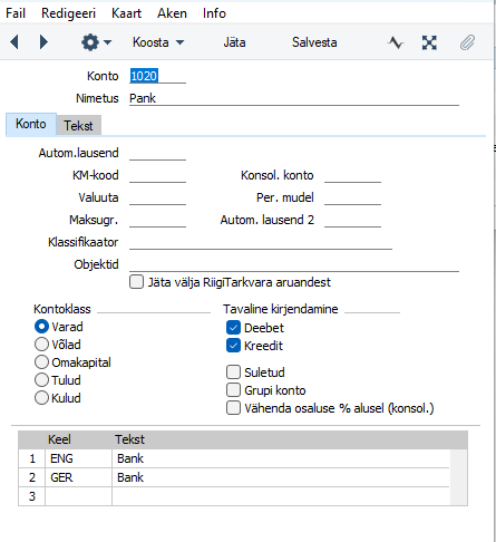This screenshot has height=542, width=496.
Task: Switch to the Tekst tab
Action: tap(78, 125)
